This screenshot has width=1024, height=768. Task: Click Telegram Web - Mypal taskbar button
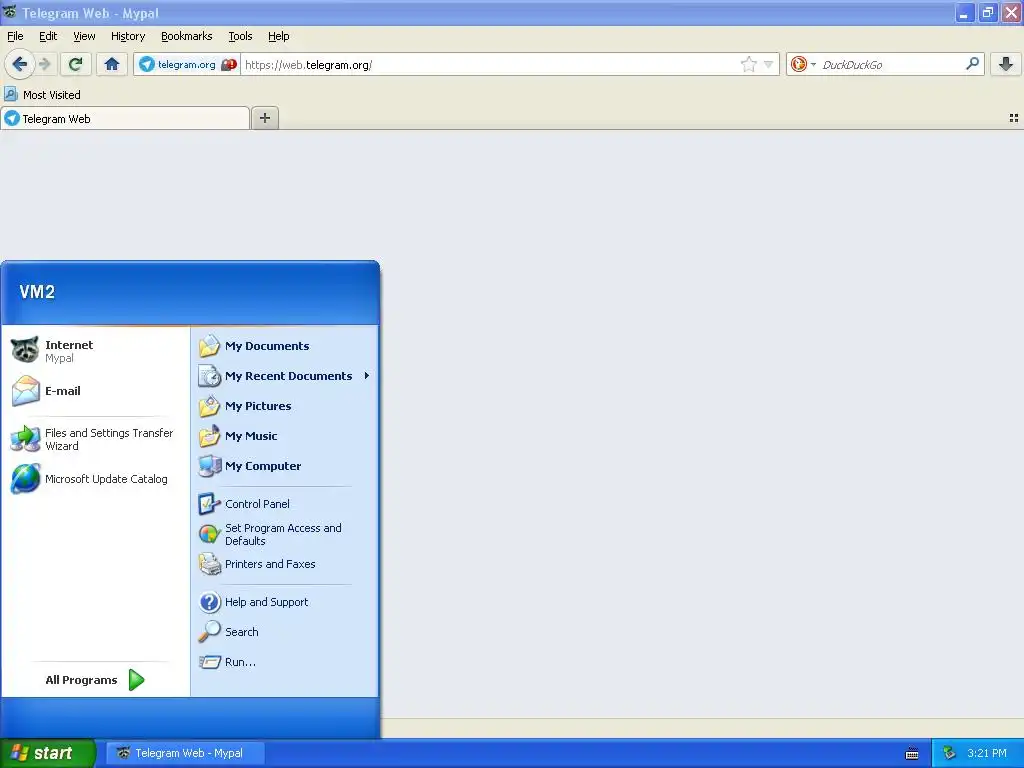tap(185, 753)
